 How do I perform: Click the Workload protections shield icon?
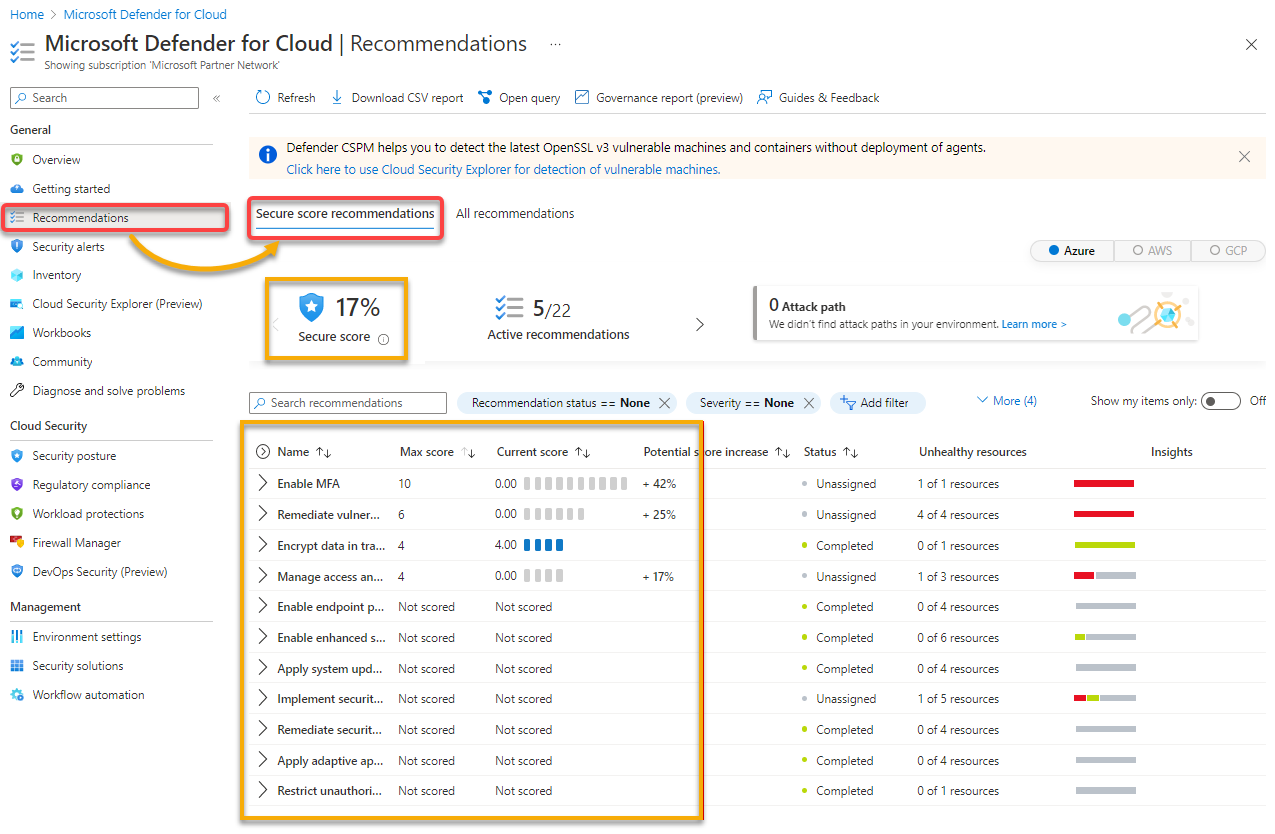tap(17, 514)
